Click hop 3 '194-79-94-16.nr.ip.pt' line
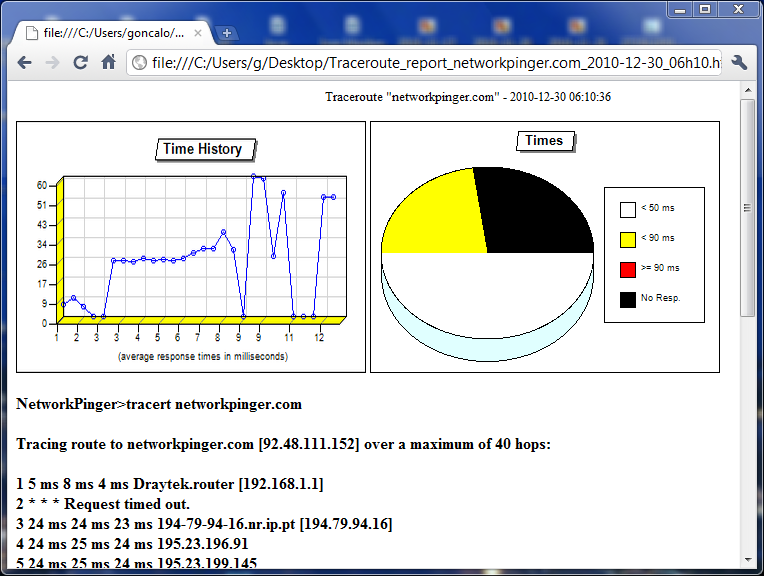This screenshot has width=764, height=576. (x=204, y=524)
